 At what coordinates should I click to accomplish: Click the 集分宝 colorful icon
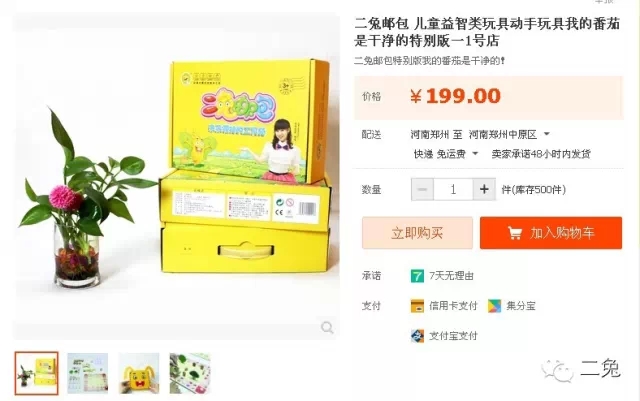[x=494, y=306]
